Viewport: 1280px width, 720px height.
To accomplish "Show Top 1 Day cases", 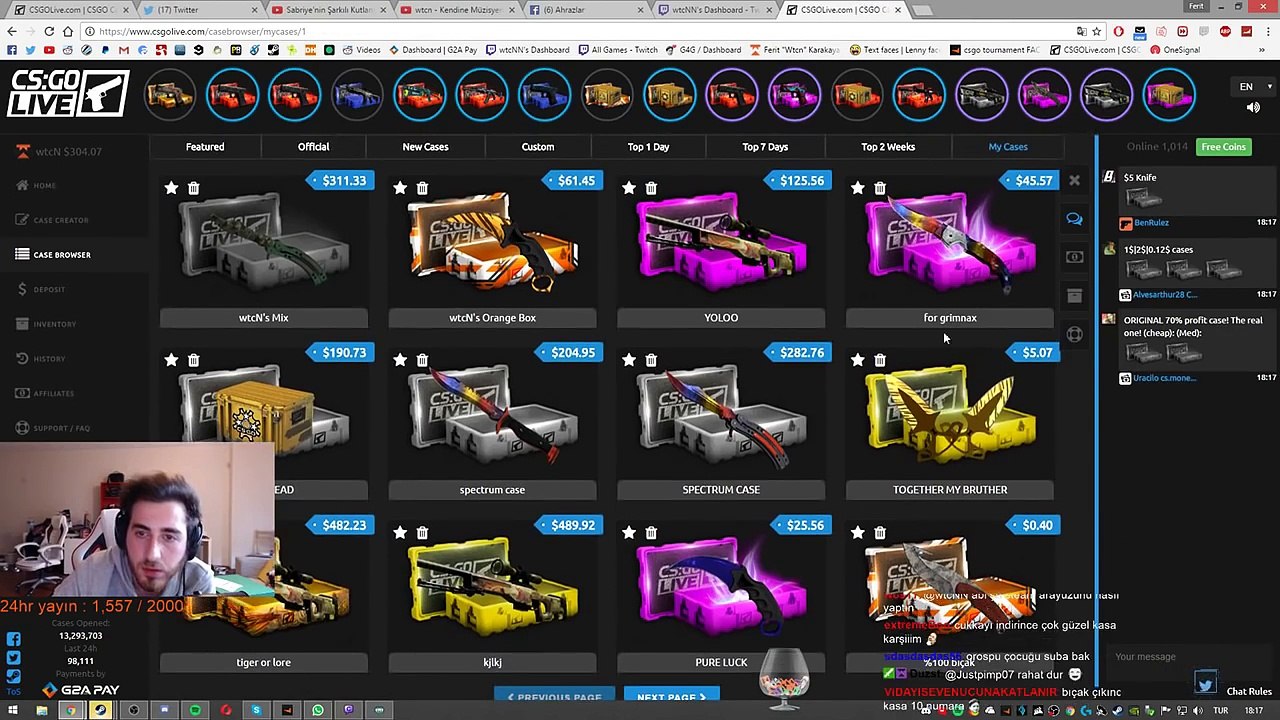I will pyautogui.click(x=648, y=147).
